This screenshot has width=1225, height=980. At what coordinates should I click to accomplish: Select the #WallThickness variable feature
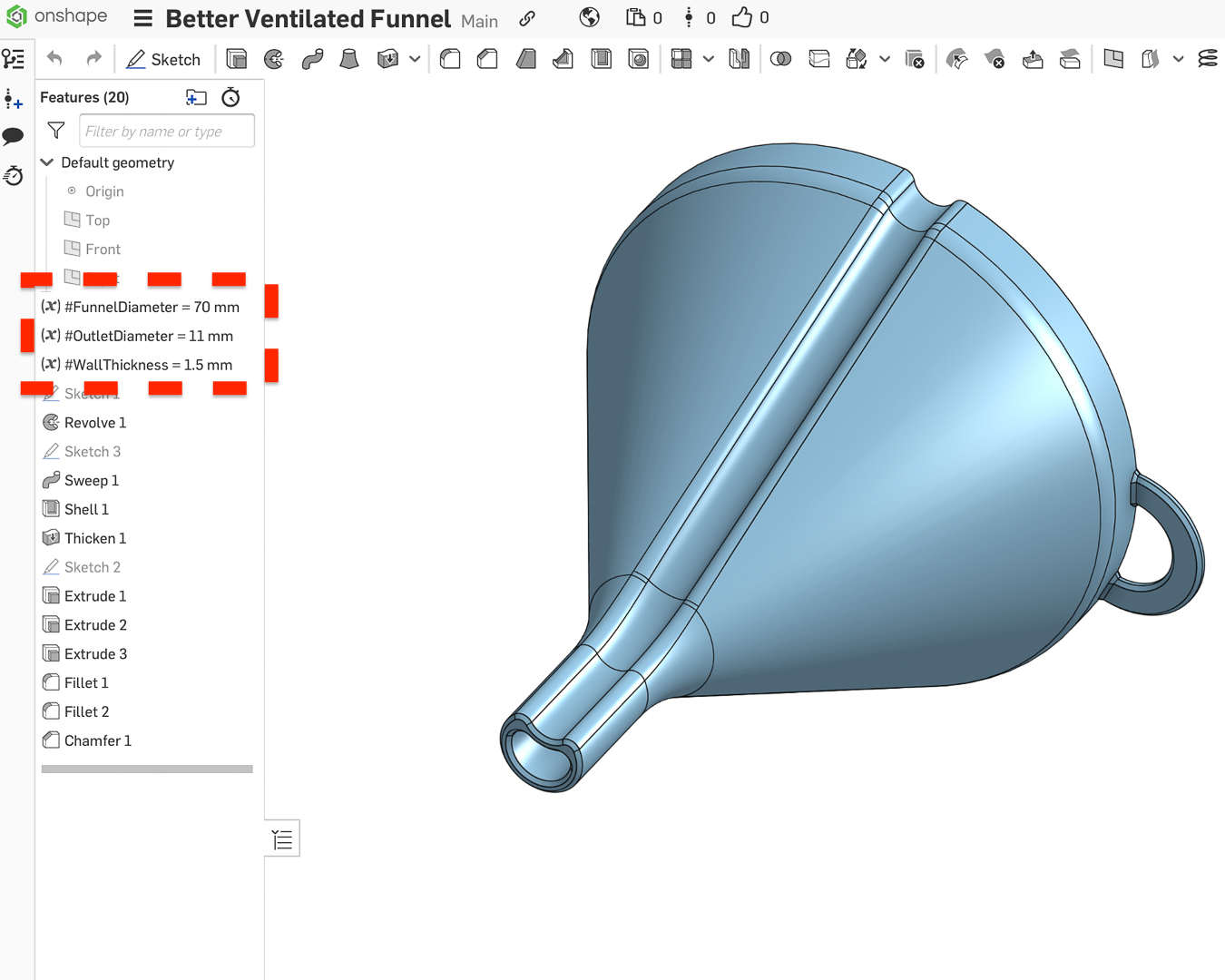point(138,365)
